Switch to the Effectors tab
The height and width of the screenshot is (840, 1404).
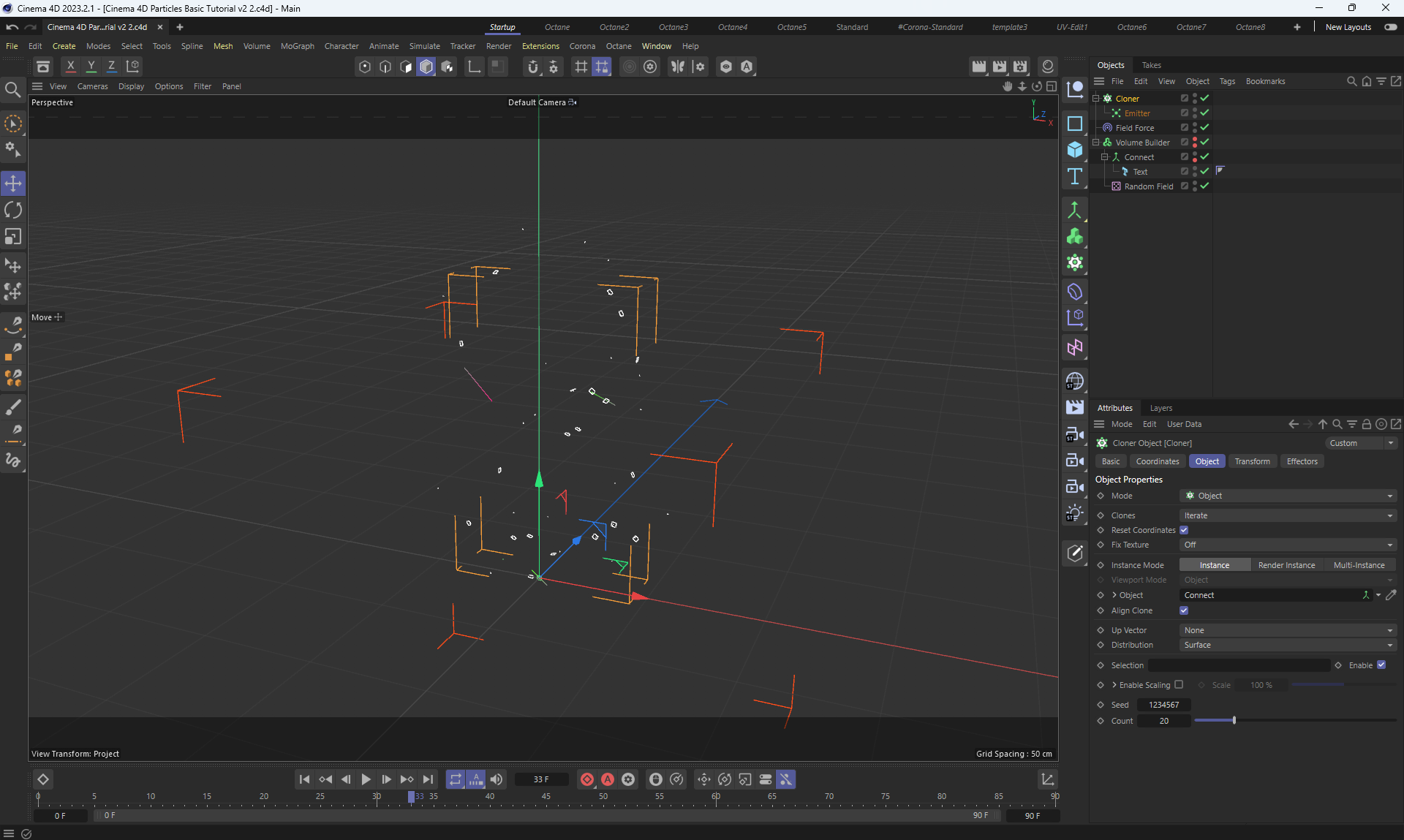click(x=1302, y=461)
